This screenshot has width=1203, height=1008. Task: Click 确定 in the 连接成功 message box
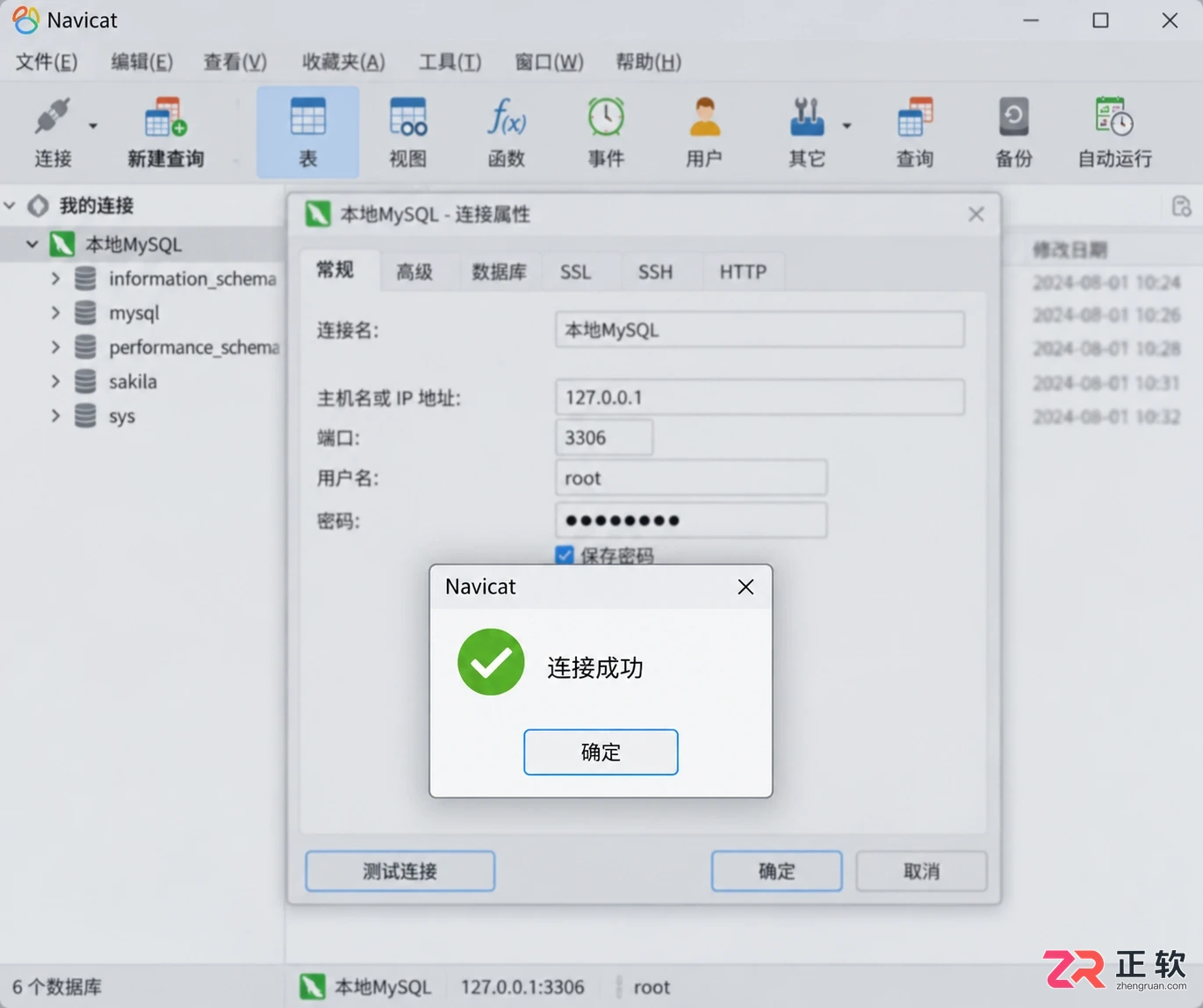point(601,752)
